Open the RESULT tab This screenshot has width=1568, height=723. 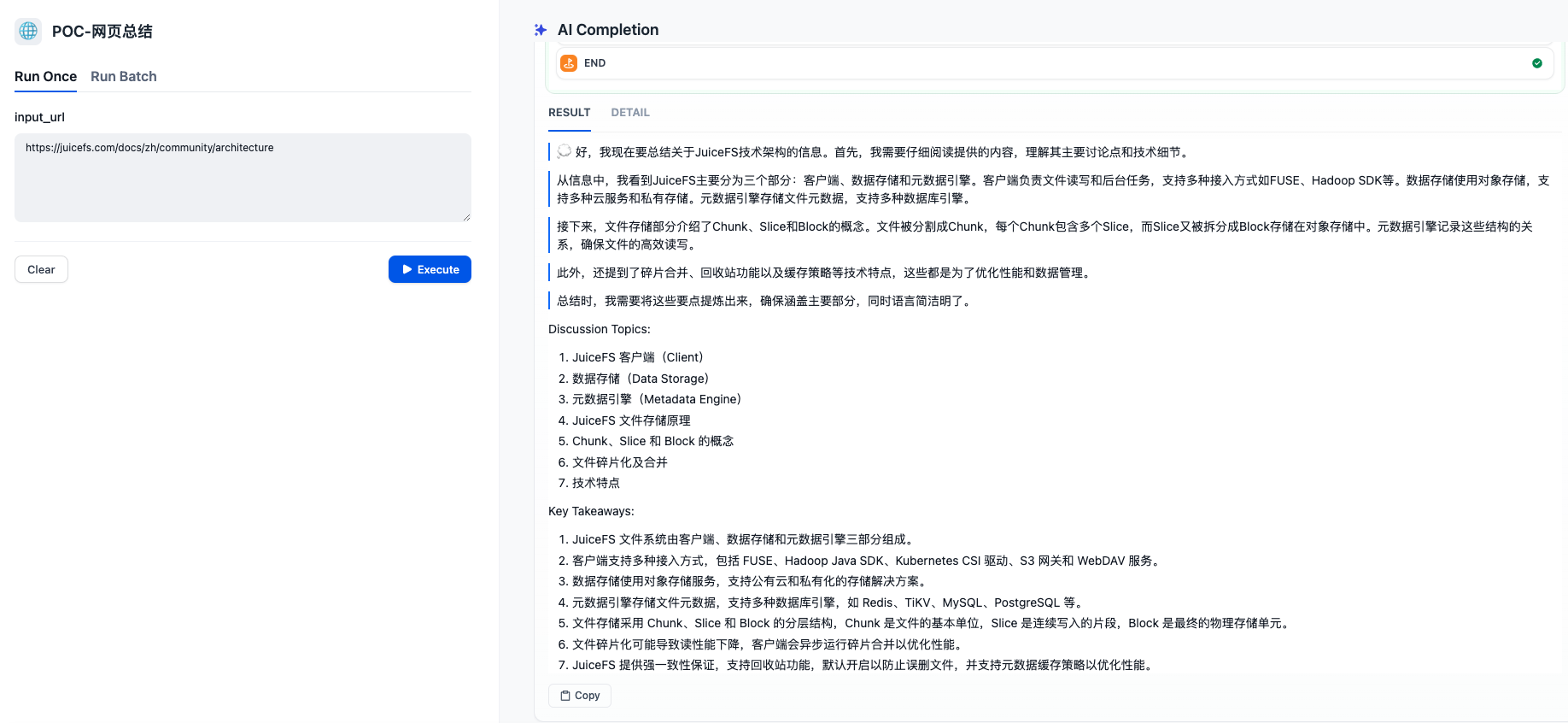[x=570, y=112]
